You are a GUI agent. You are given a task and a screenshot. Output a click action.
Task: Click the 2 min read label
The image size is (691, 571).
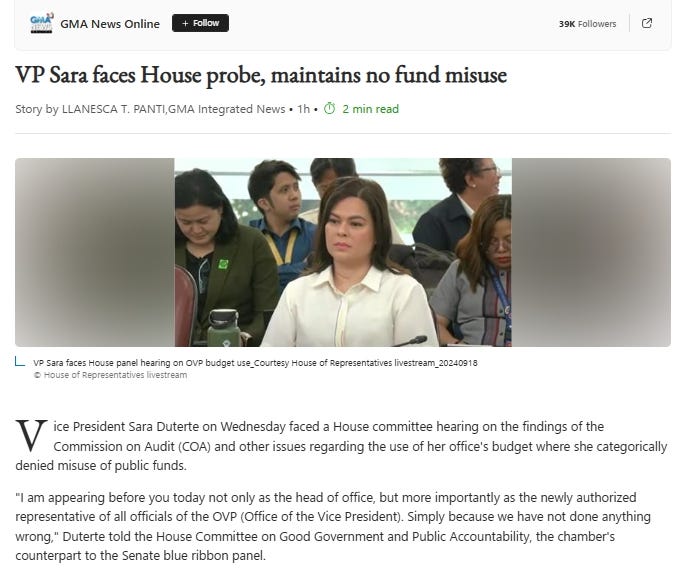[x=371, y=109]
